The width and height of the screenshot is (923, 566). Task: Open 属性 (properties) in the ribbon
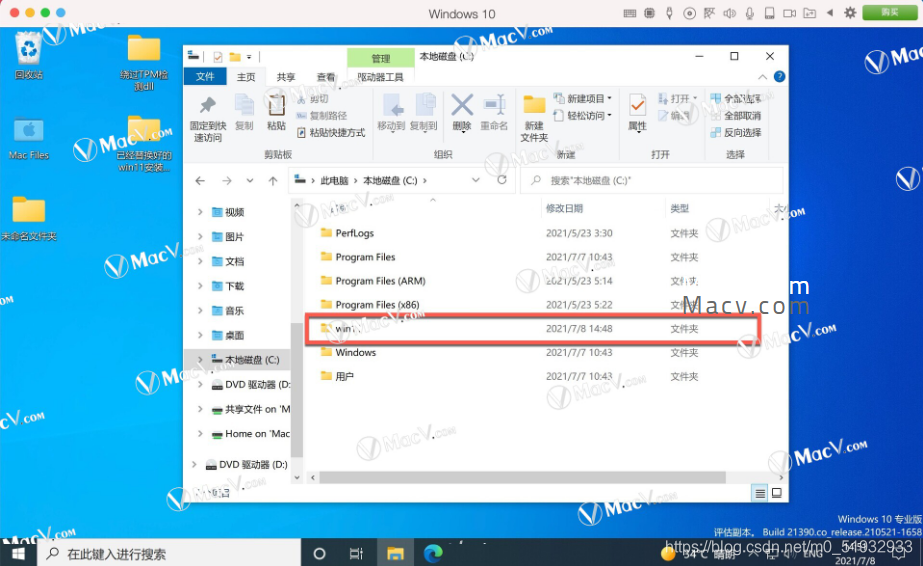click(637, 113)
